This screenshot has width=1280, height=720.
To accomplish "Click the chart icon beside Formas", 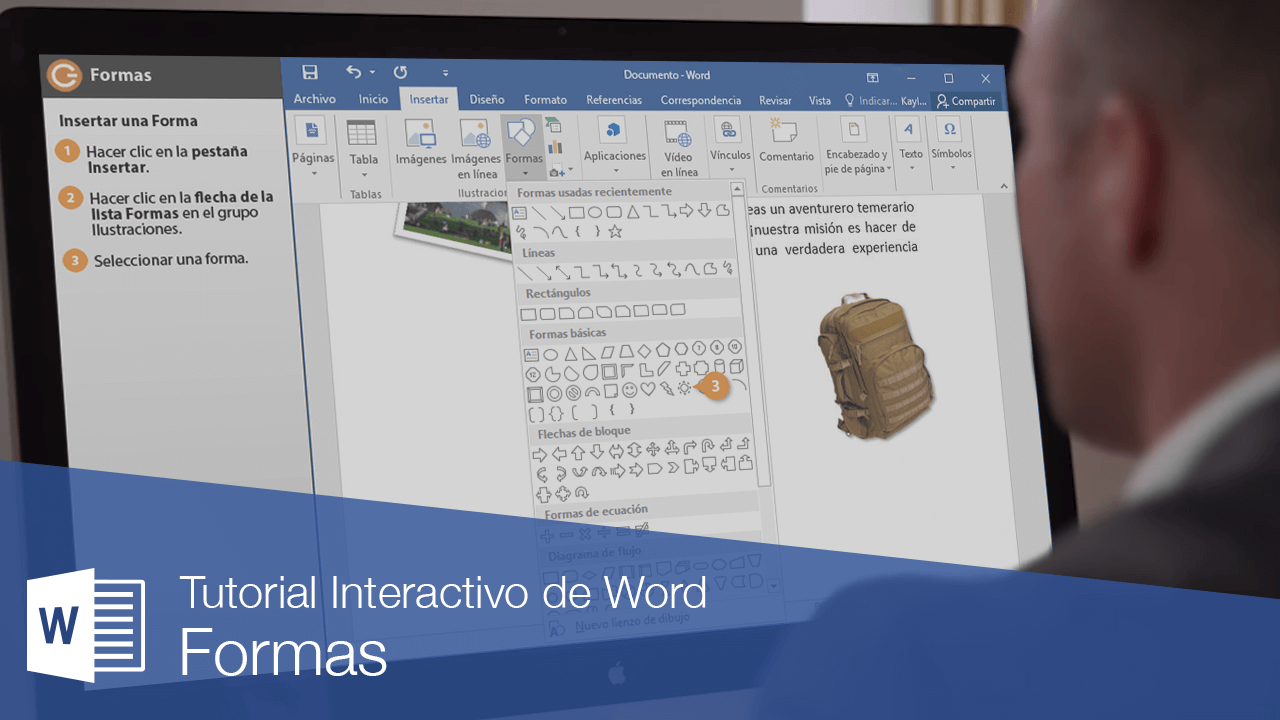I will click(554, 148).
